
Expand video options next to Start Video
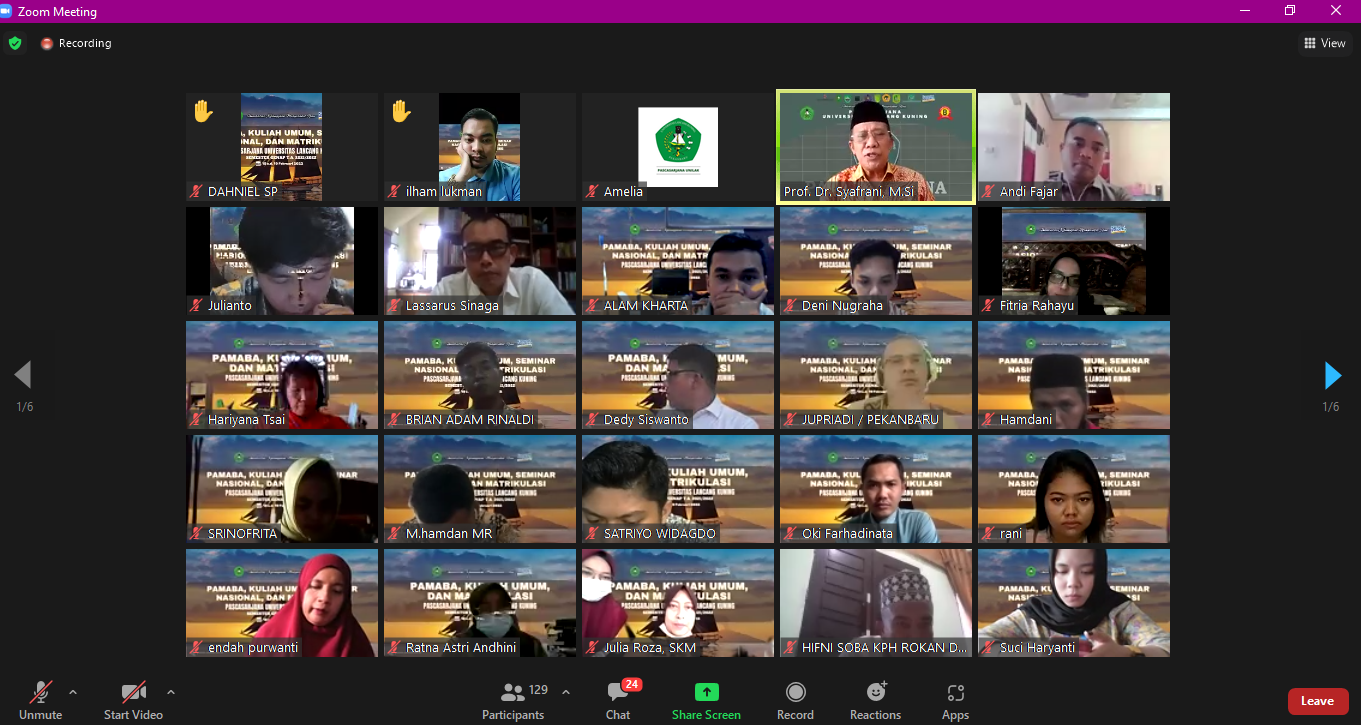pyautogui.click(x=170, y=691)
